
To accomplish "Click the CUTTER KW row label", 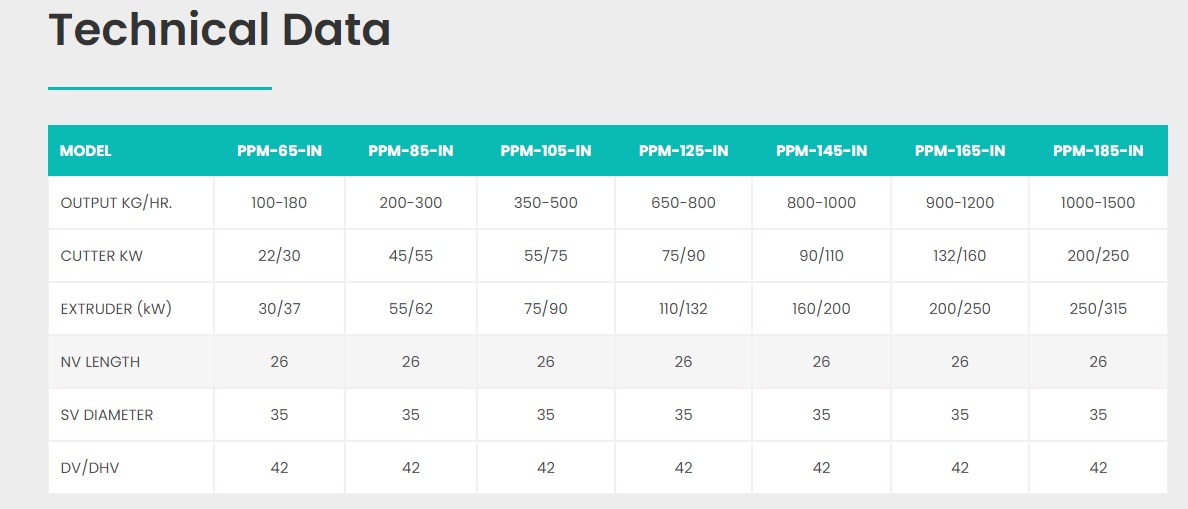I will click(x=102, y=256).
